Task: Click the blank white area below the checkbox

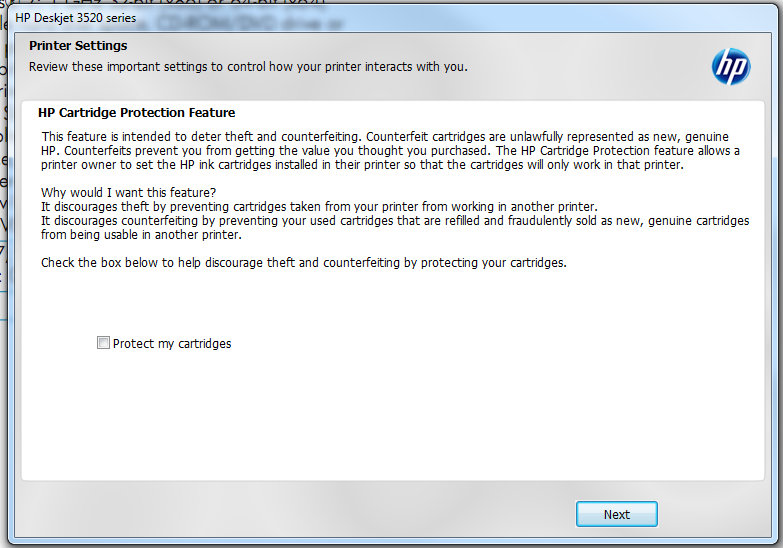Action: pos(390,420)
